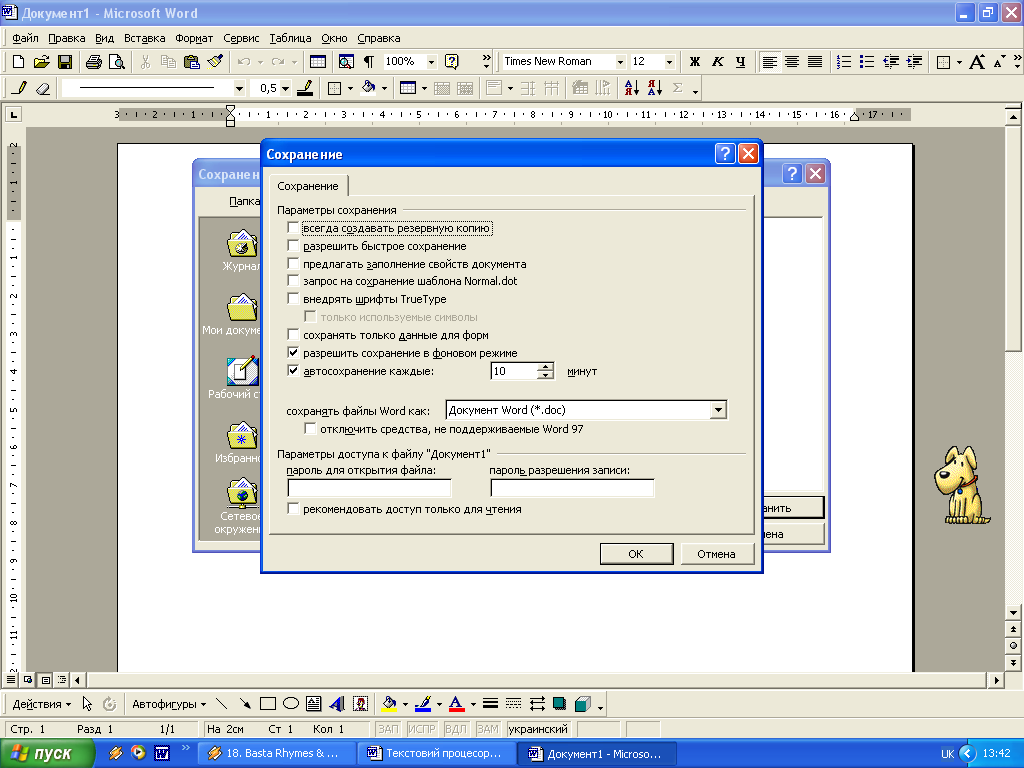Screen dimensions: 1024x768
Task: Select the Rectangle drawing tool
Action: click(268, 703)
